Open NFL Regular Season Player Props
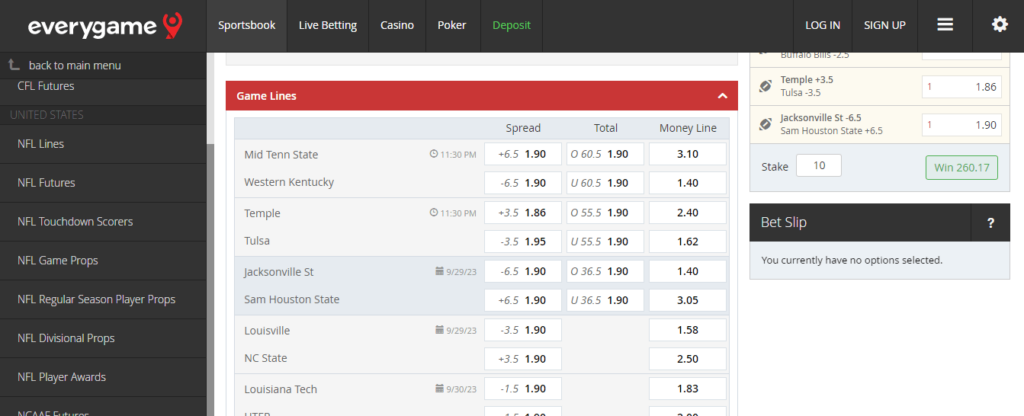The height and width of the screenshot is (416, 1024). click(103, 299)
